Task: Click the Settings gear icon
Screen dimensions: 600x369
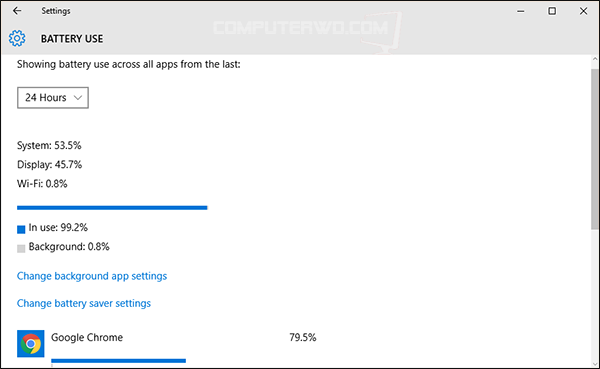Action: (17, 38)
